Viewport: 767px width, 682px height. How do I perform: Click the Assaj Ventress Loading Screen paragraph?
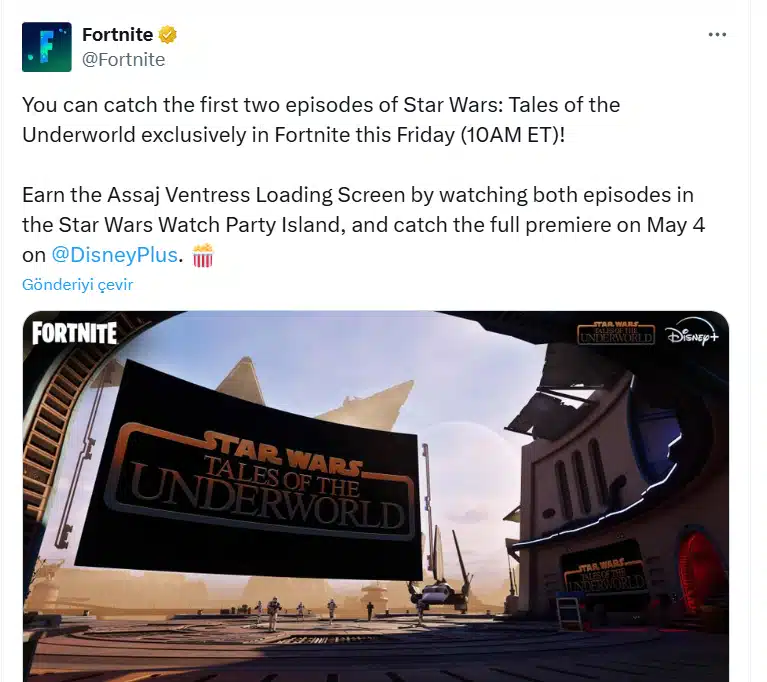(x=363, y=225)
